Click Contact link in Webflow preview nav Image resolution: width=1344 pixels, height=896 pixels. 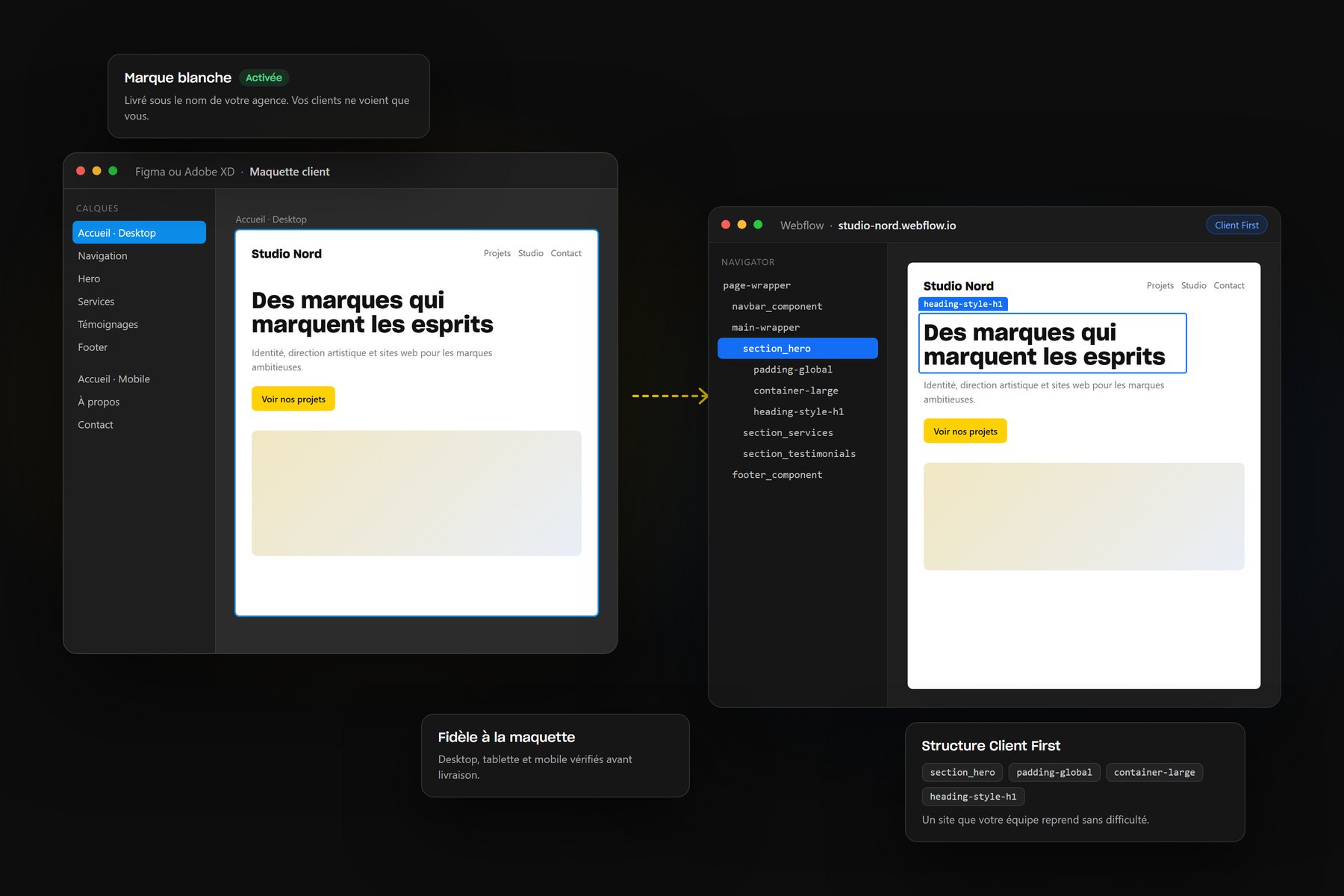click(x=1229, y=285)
